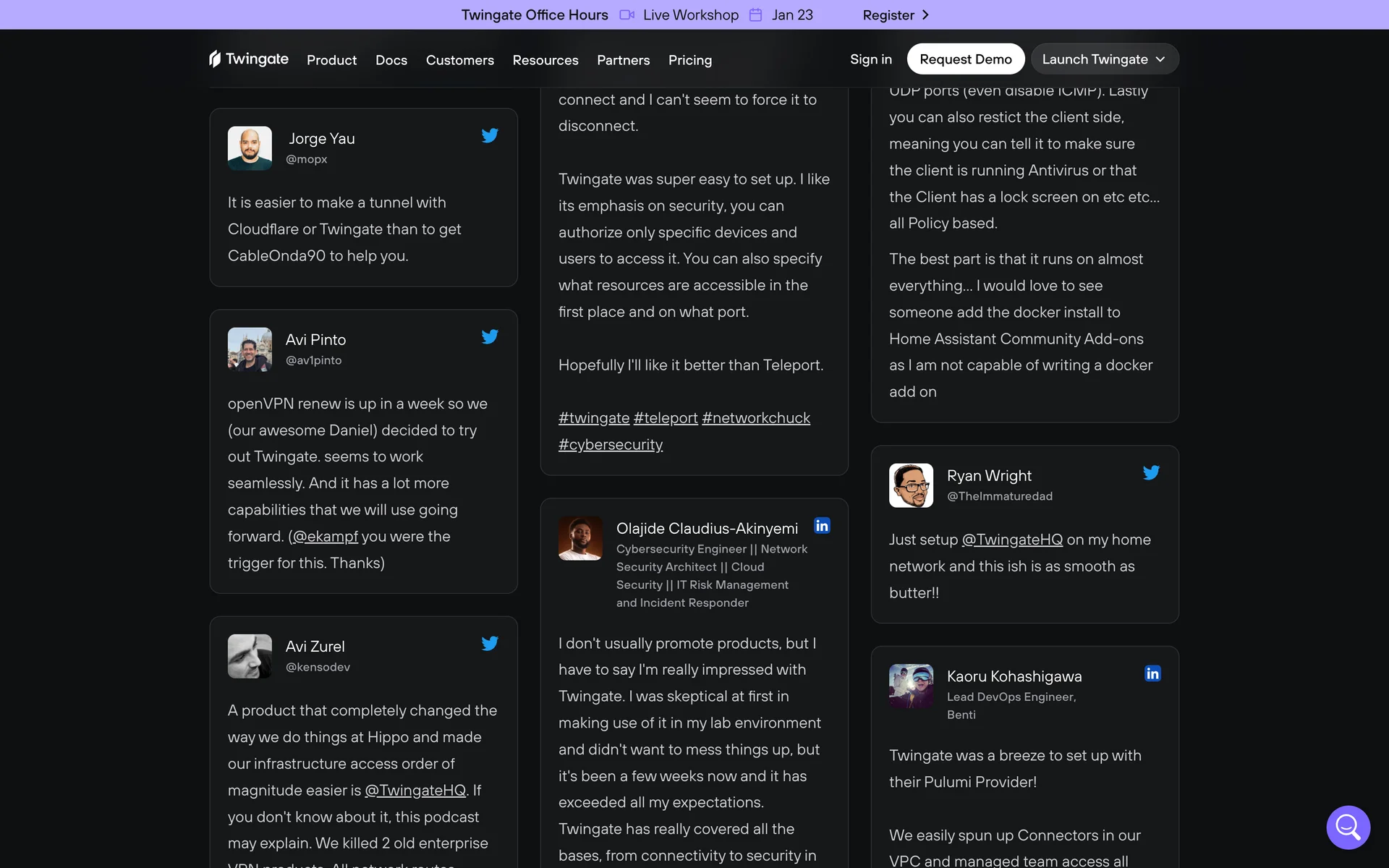Click Twitter icon on Jorge Yau's card
The image size is (1389, 868).
tap(490, 135)
